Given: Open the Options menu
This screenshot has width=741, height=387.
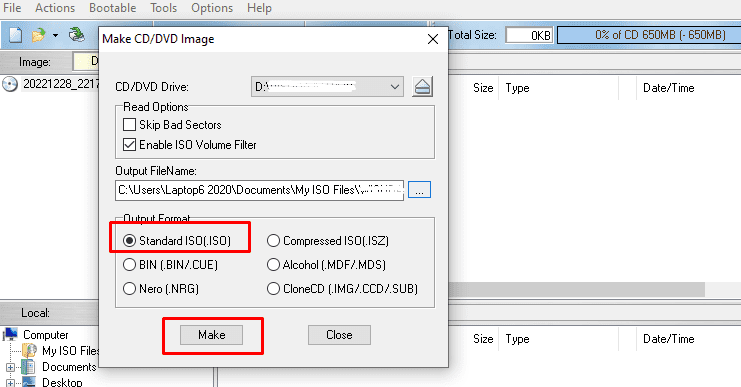Looking at the screenshot, I should coord(212,8).
